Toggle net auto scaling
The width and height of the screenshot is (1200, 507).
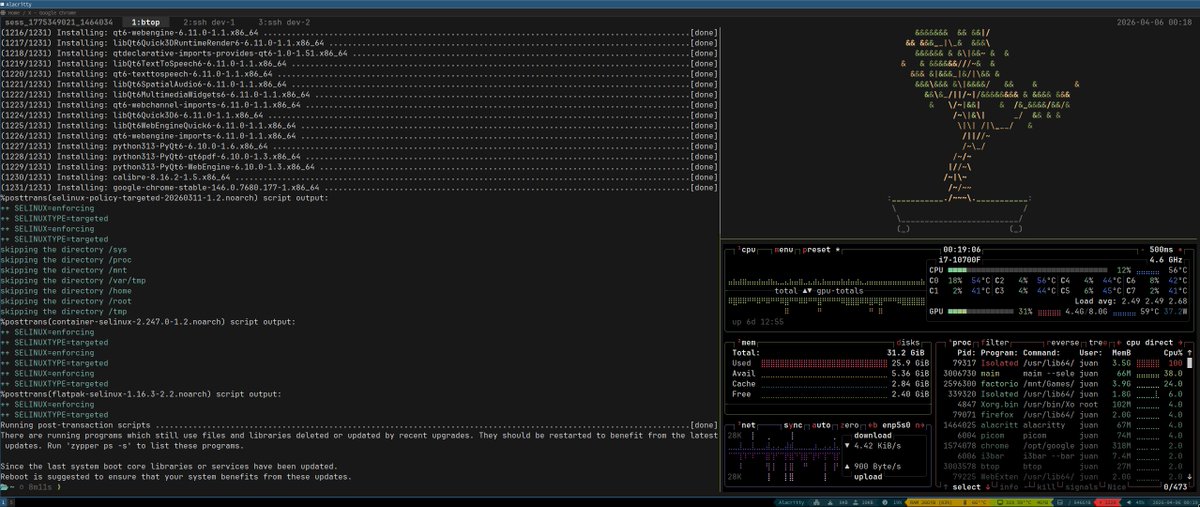(x=821, y=425)
